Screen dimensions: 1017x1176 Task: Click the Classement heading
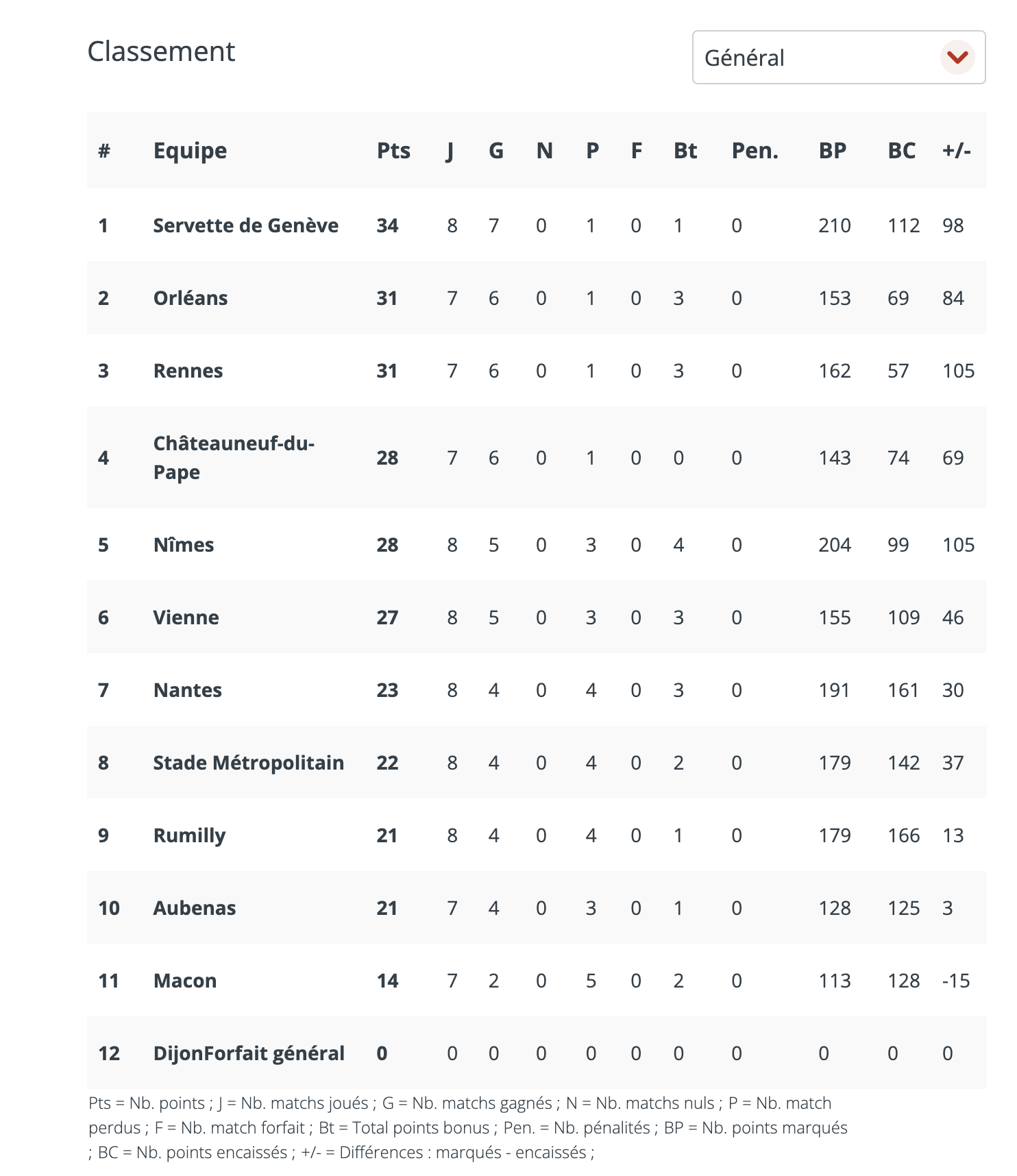point(161,51)
